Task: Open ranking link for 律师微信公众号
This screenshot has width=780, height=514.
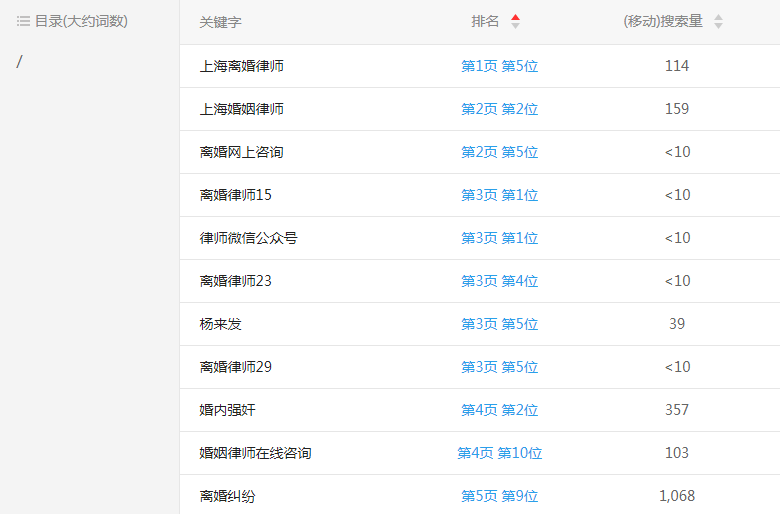Action: click(499, 238)
